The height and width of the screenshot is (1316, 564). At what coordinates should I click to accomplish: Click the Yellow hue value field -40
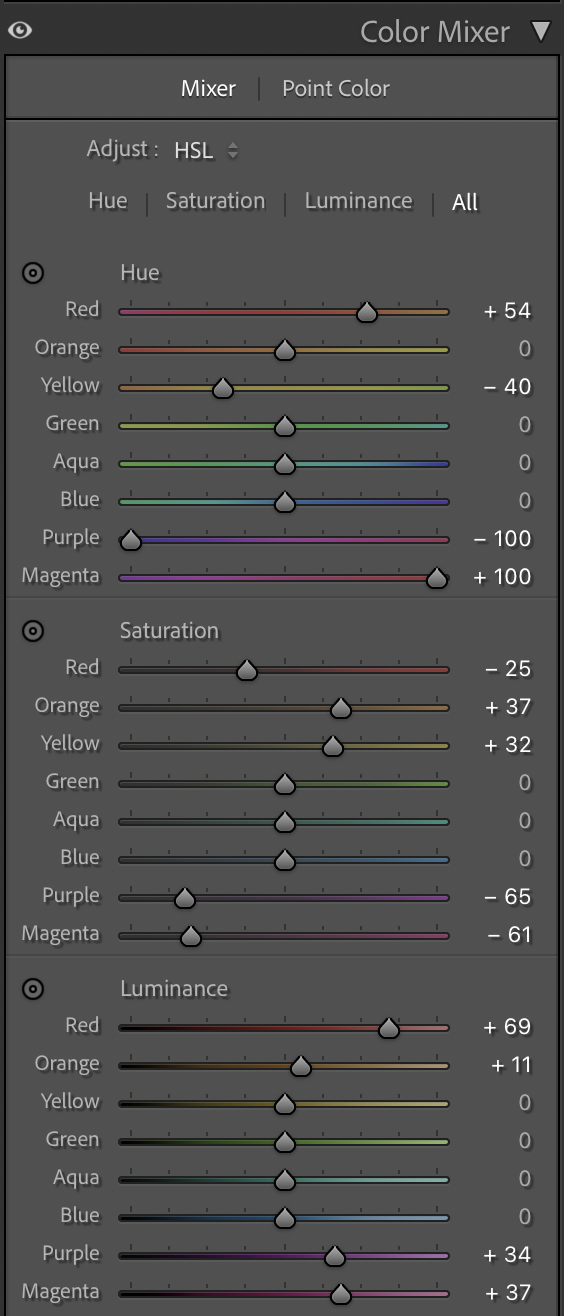pos(507,387)
